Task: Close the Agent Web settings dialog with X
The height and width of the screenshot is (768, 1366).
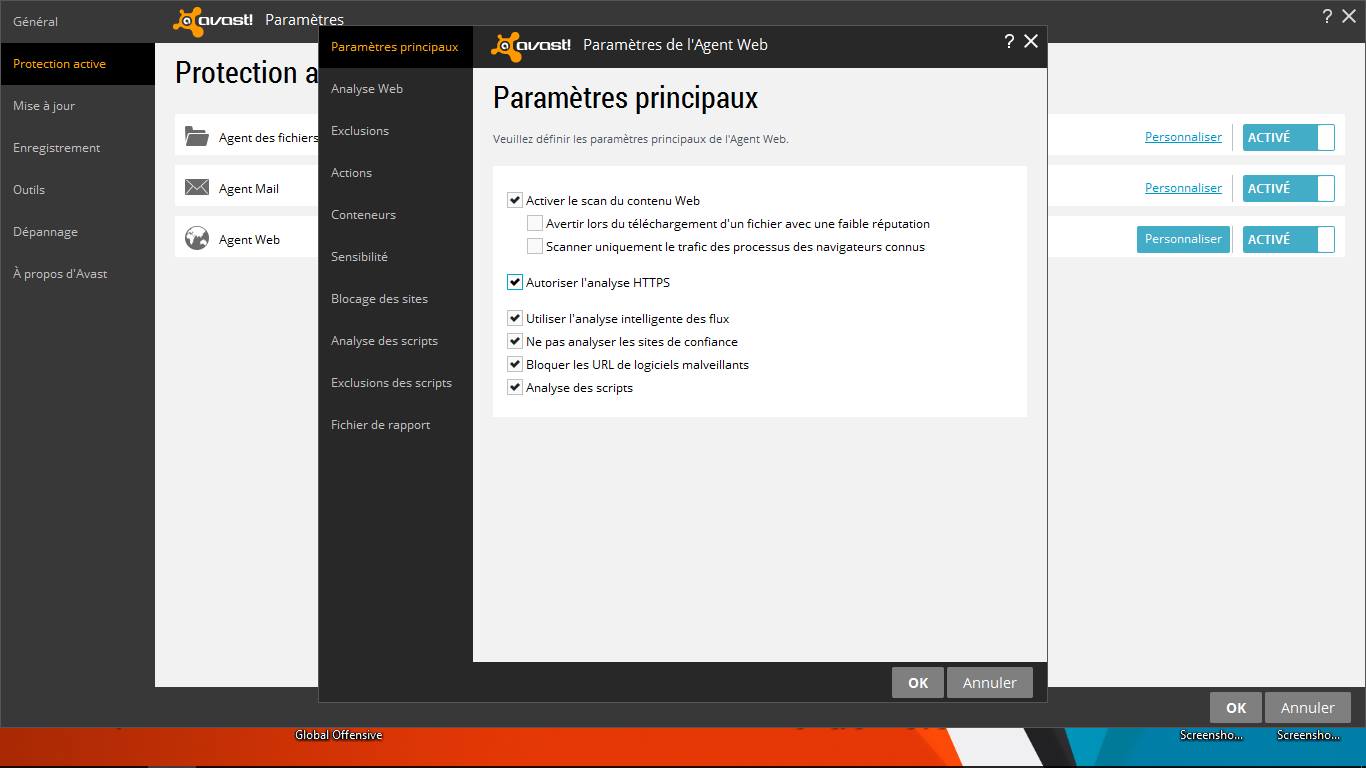Action: click(x=1031, y=42)
